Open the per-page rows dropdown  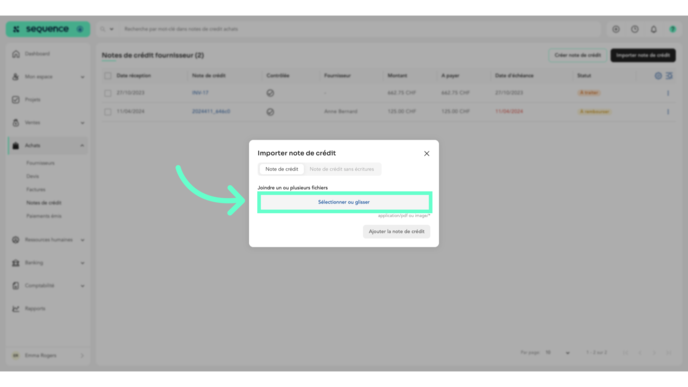(x=558, y=353)
